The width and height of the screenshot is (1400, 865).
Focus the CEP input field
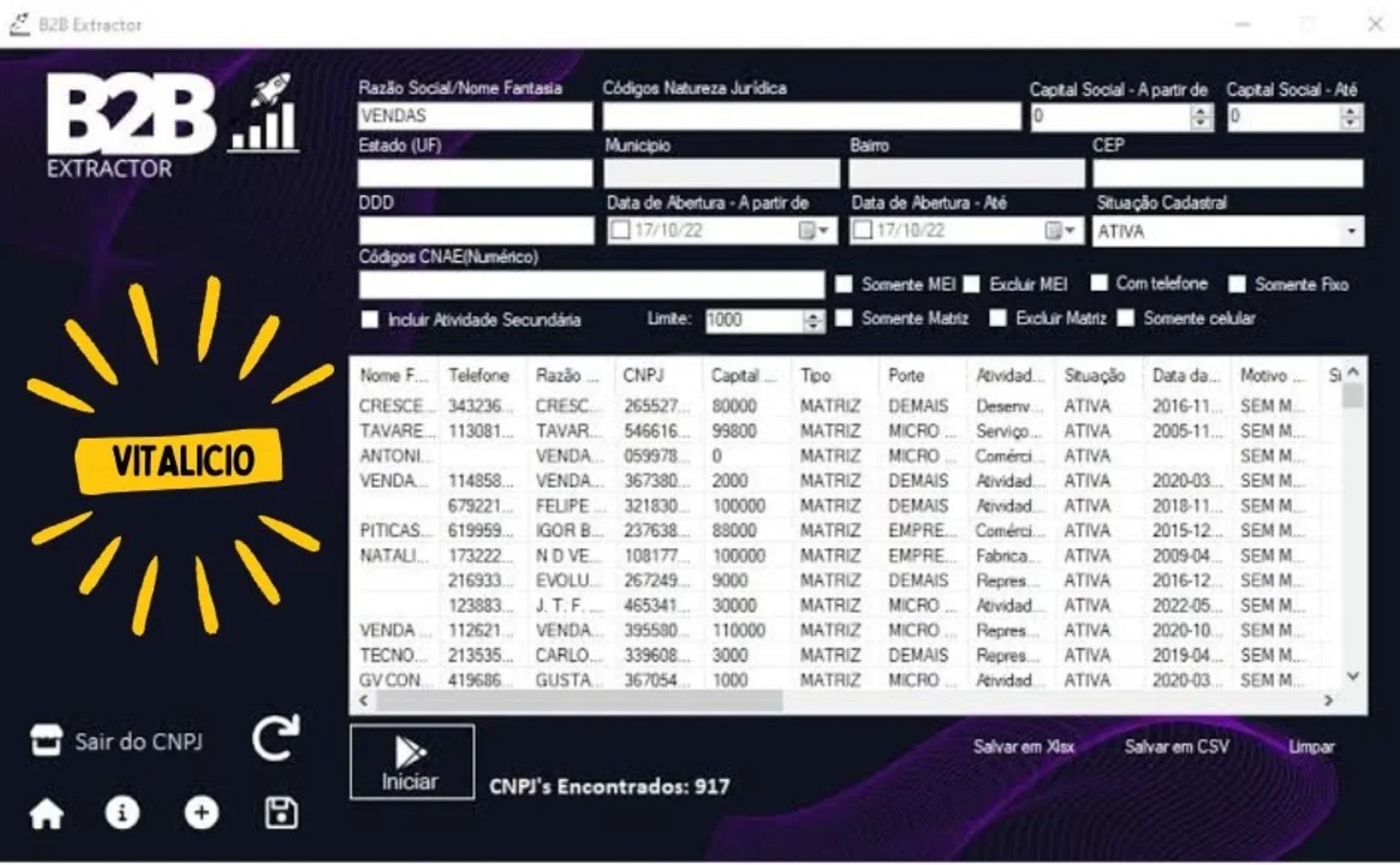[1228, 173]
